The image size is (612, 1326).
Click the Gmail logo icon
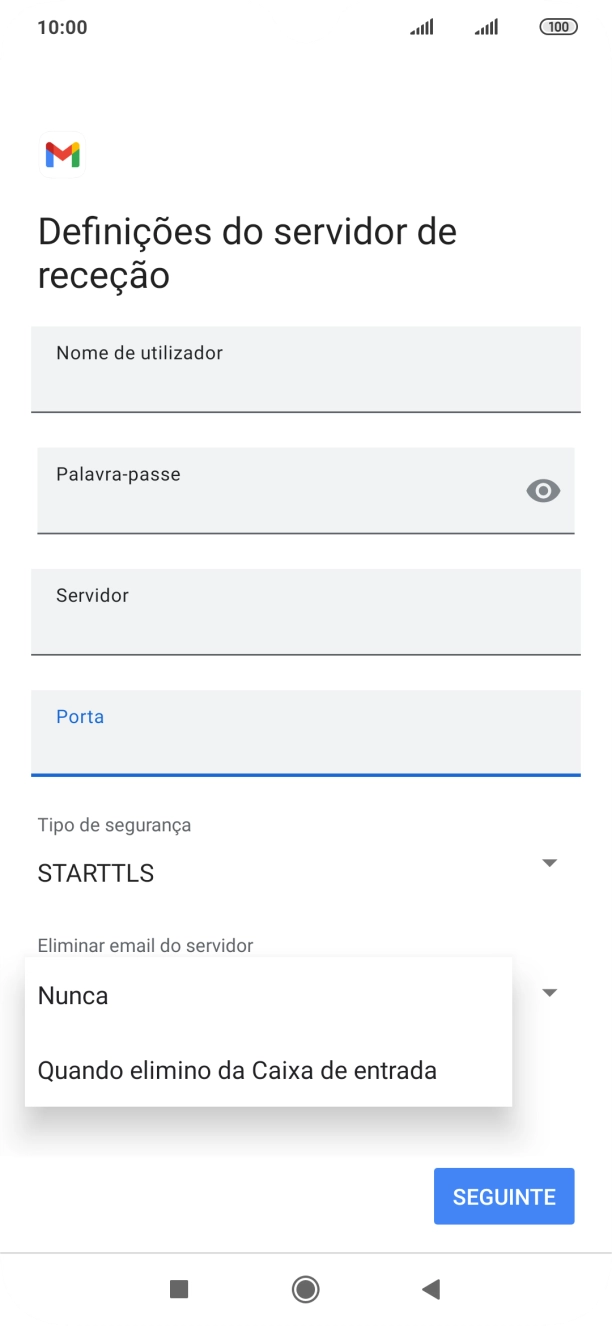[x=63, y=154]
